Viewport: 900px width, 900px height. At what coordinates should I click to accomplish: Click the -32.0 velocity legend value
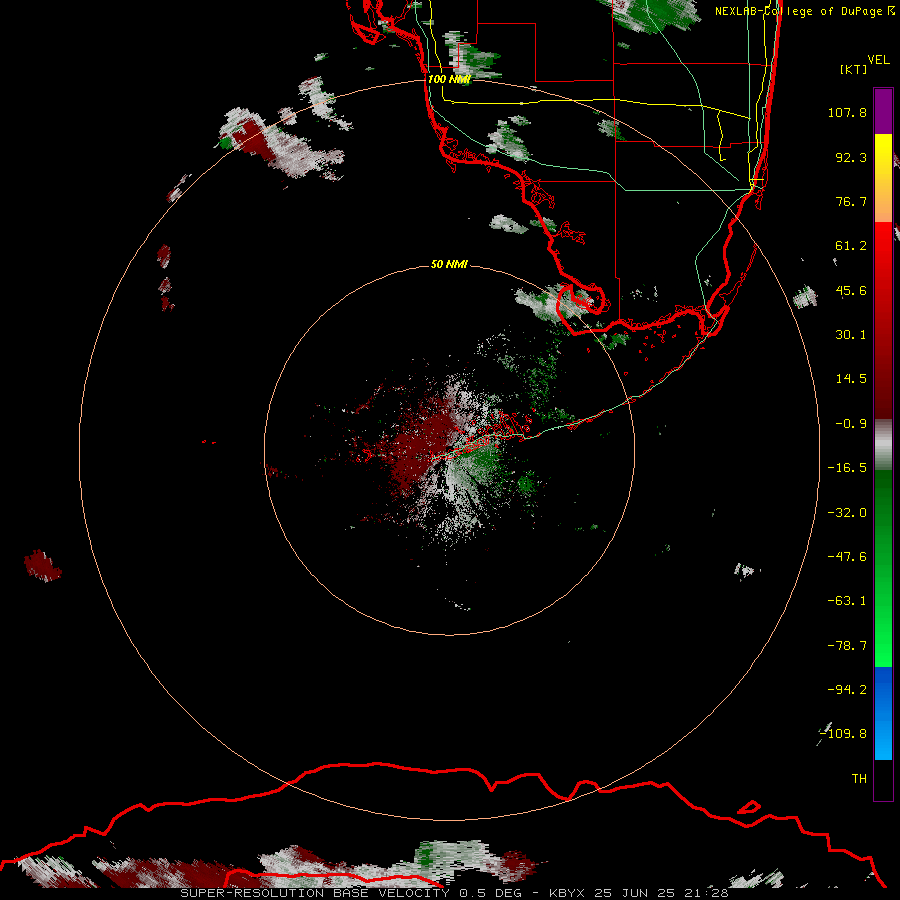(847, 512)
